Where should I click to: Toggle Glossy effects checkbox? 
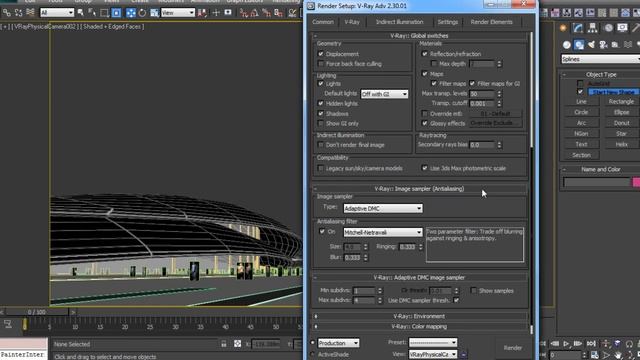click(425, 123)
